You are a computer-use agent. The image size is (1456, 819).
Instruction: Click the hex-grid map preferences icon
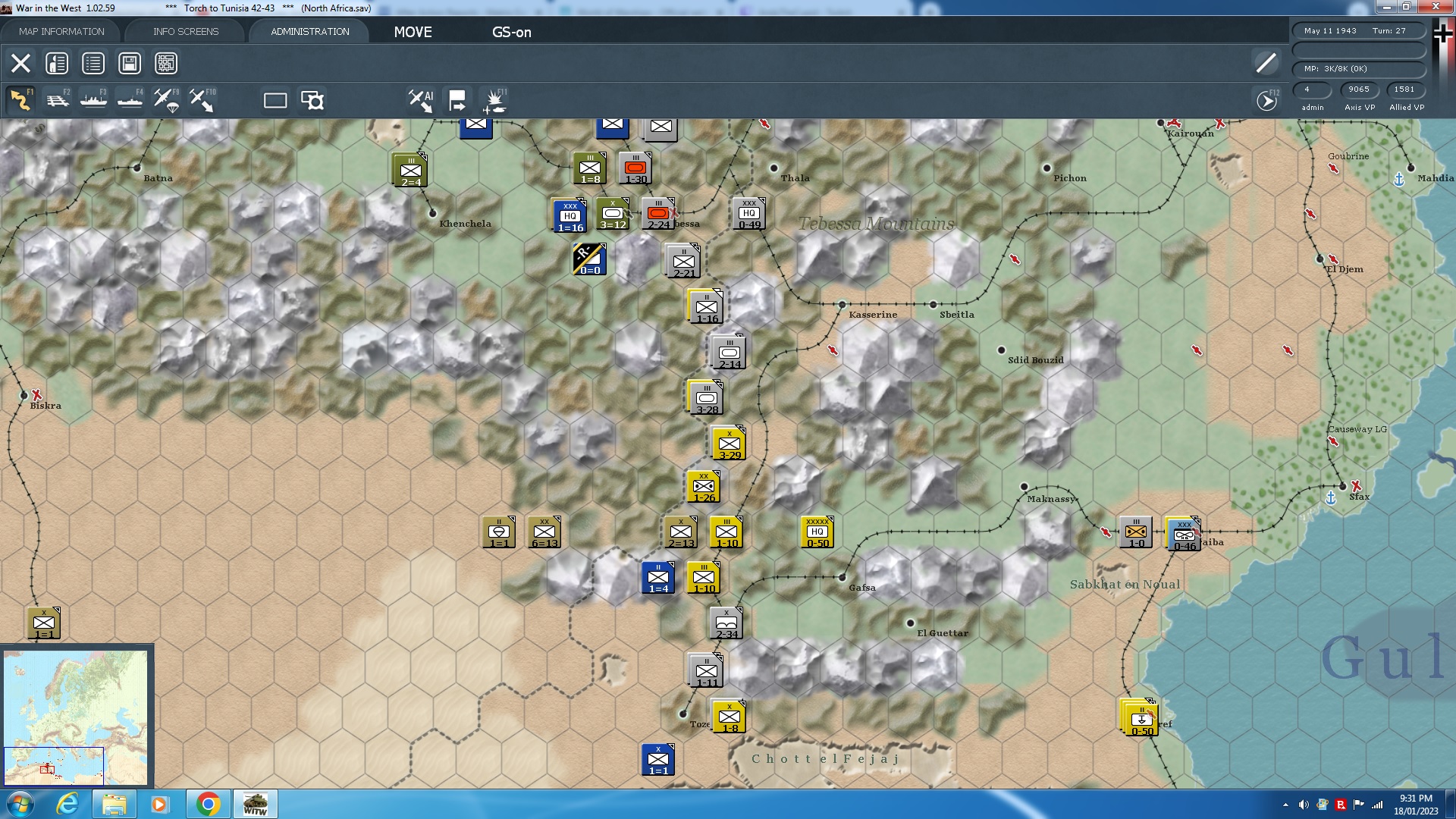point(166,63)
